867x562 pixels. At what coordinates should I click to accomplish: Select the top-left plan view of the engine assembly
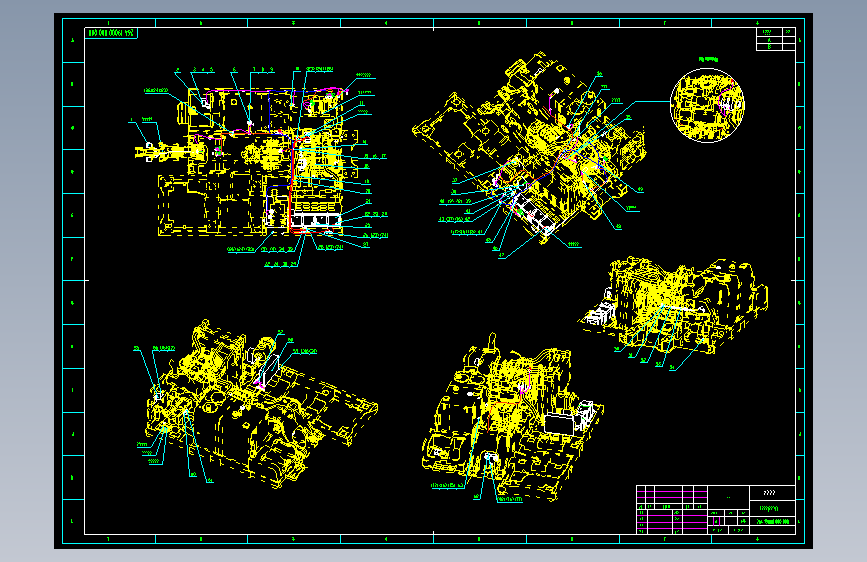coord(246,160)
